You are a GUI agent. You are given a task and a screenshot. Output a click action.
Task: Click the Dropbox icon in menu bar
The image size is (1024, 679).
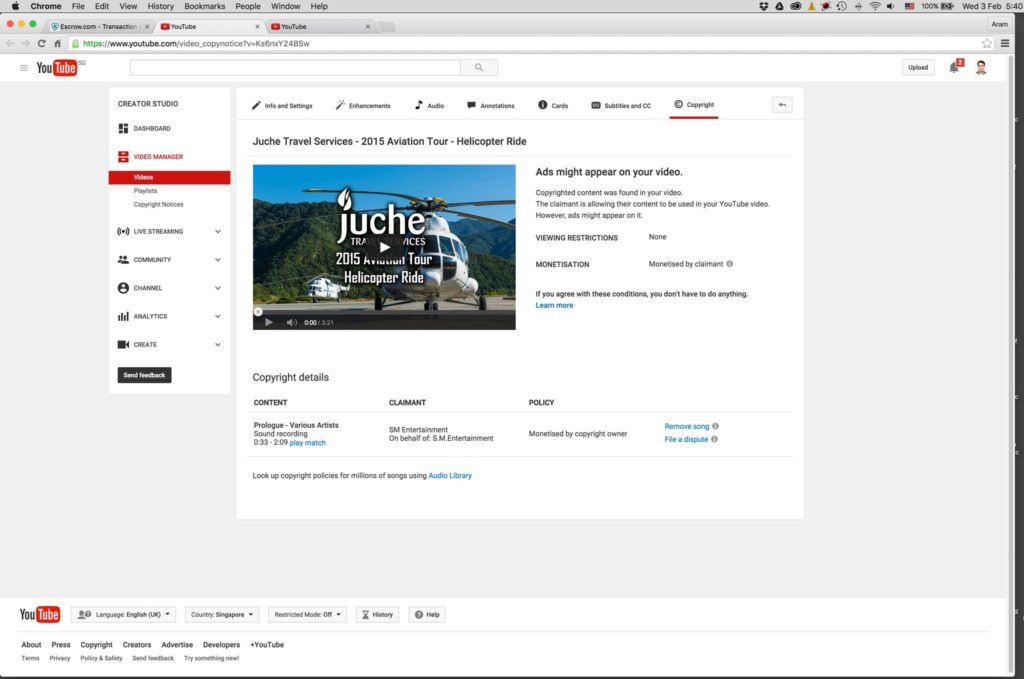point(763,6)
